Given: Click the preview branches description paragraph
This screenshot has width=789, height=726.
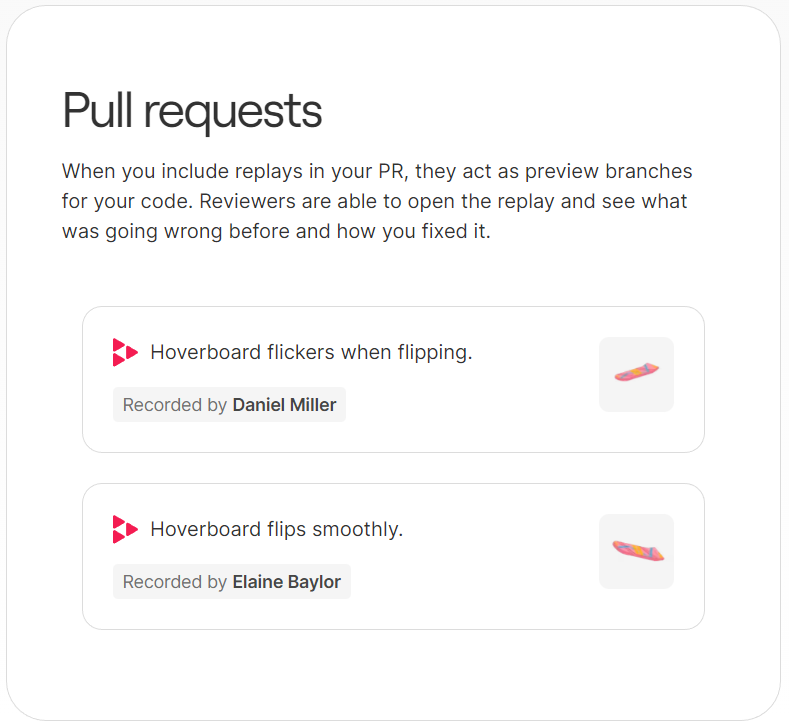Looking at the screenshot, I should click(x=377, y=201).
